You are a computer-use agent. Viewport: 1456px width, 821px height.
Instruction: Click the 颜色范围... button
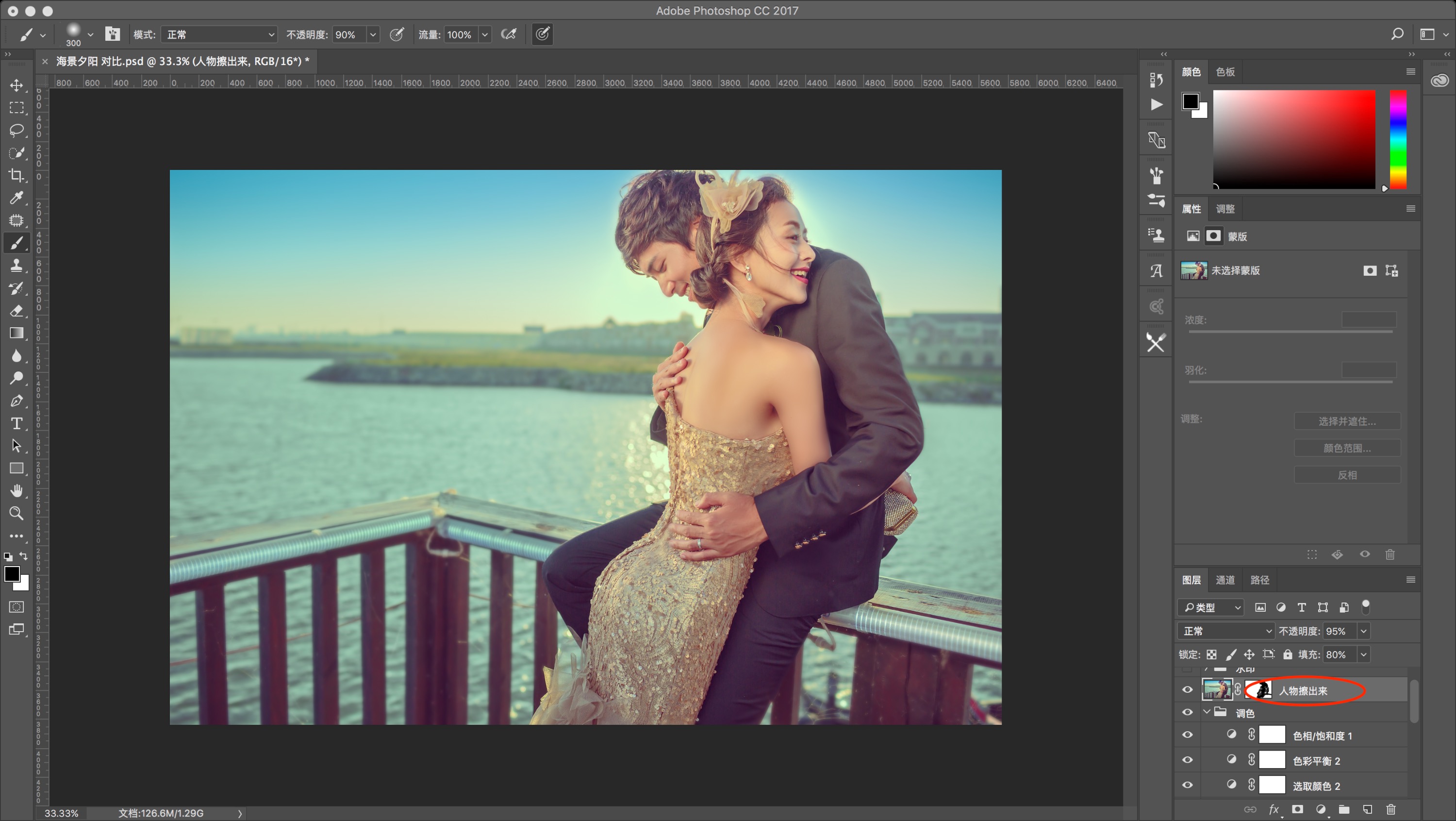point(1347,449)
